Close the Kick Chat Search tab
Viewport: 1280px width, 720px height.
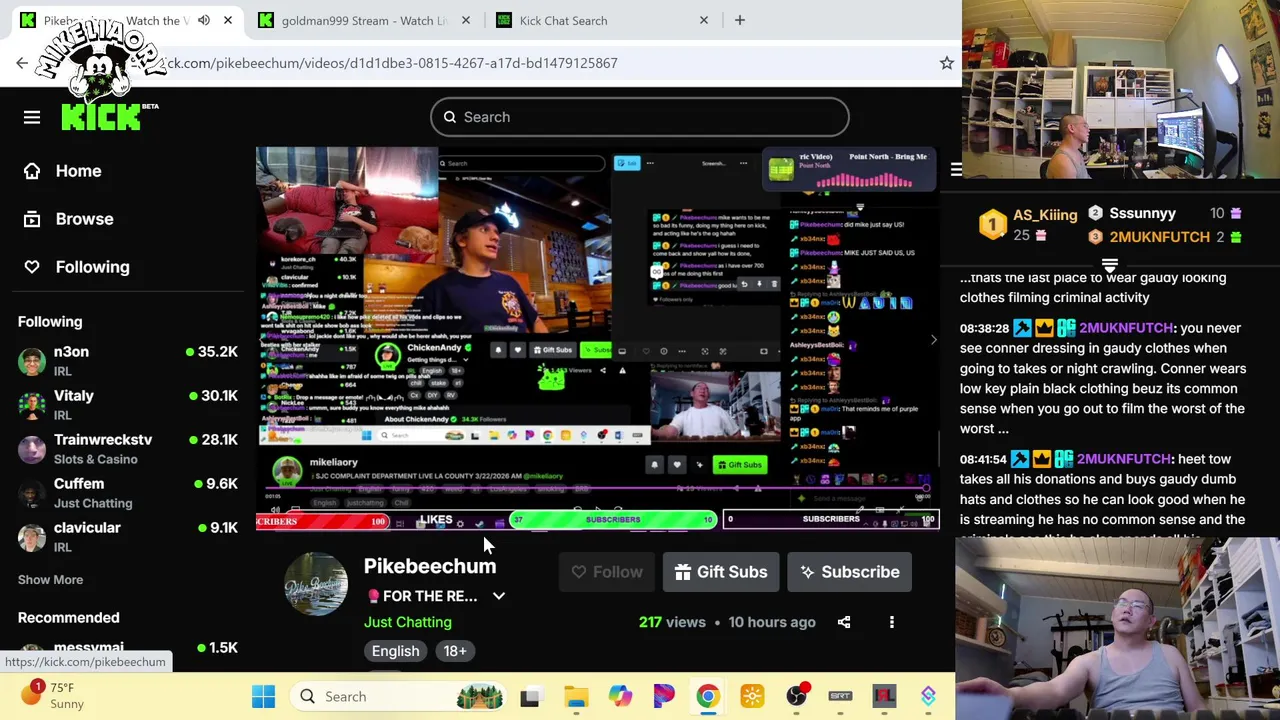pyautogui.click(x=703, y=20)
